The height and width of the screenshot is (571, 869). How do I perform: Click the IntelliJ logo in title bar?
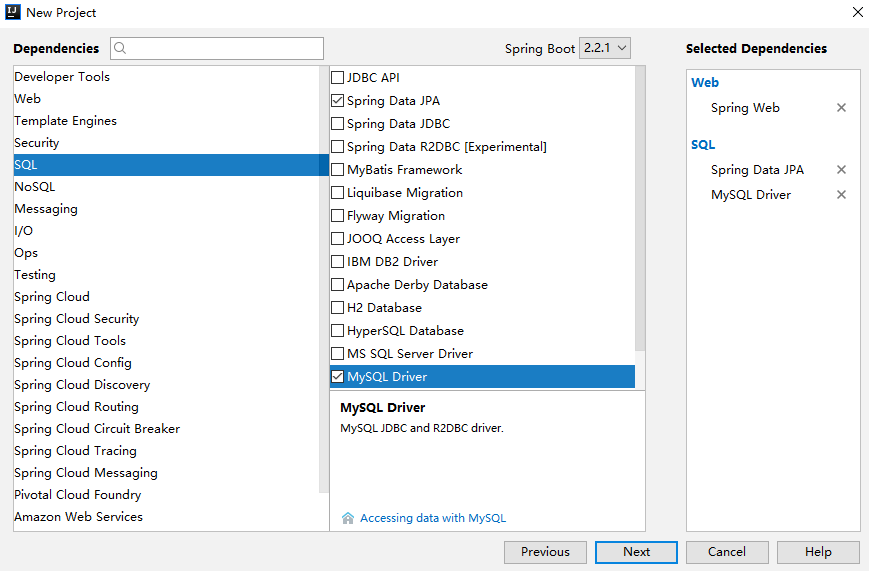click(12, 12)
